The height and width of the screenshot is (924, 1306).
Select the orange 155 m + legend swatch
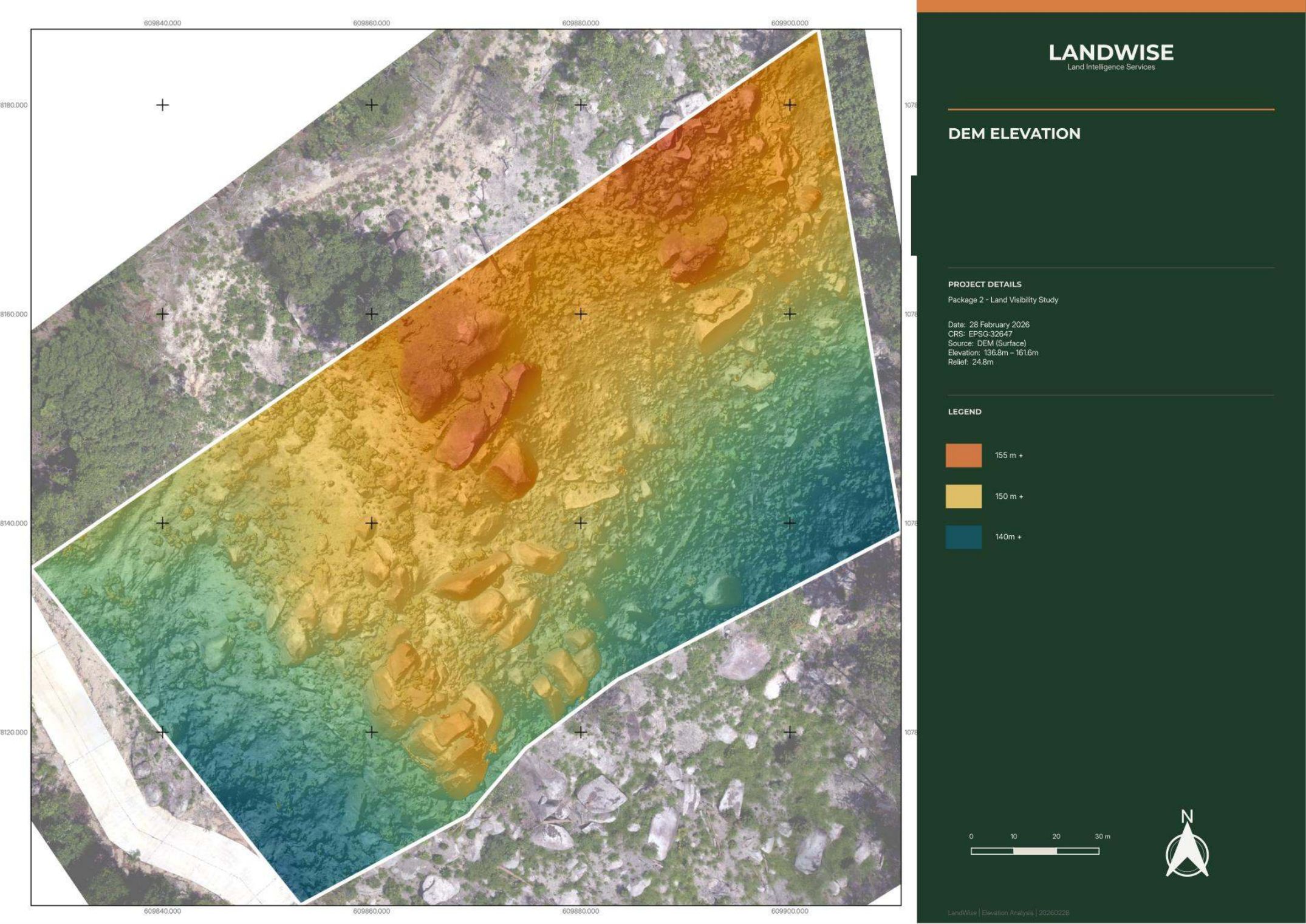[963, 456]
